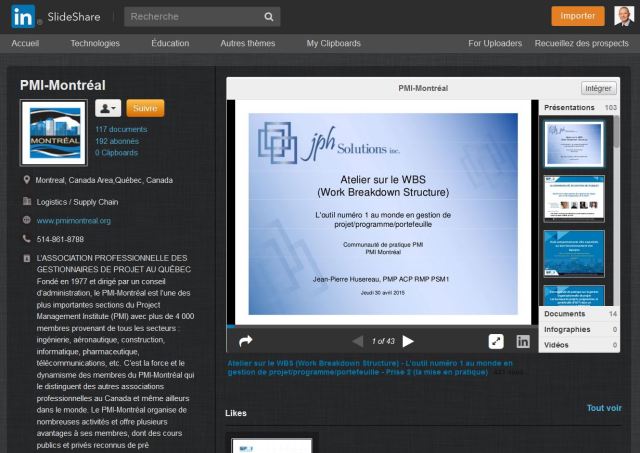Select the Documents tab in sidebar
The height and width of the screenshot is (453, 640).
(x=565, y=314)
